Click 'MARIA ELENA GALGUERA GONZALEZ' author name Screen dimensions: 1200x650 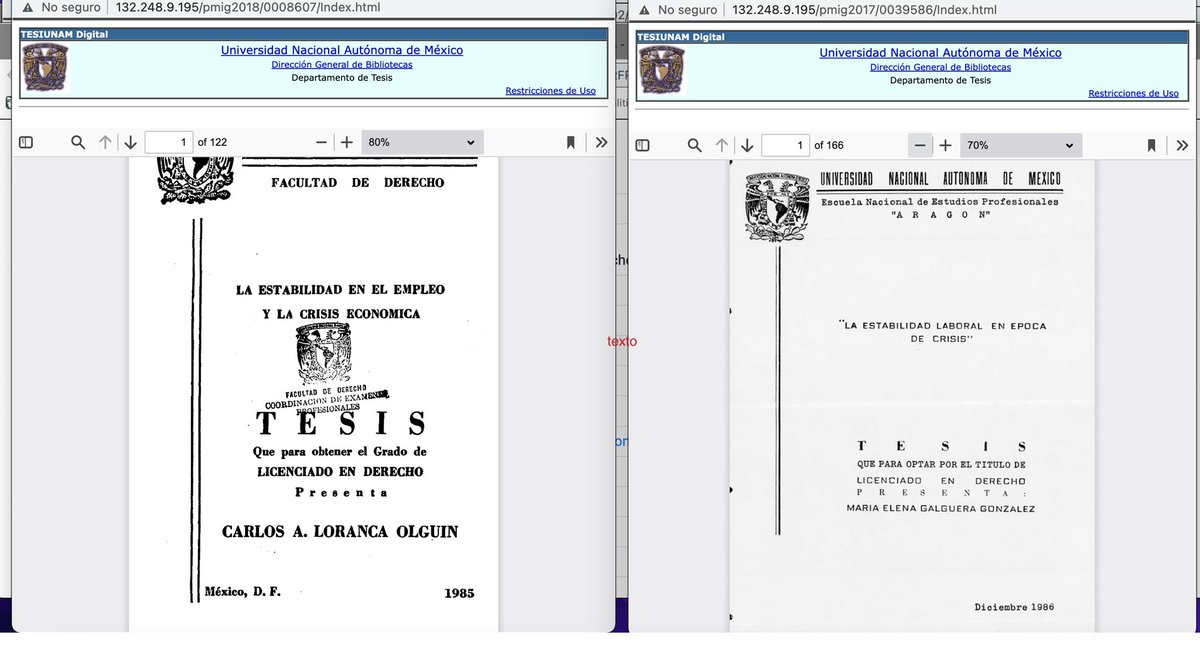940,509
